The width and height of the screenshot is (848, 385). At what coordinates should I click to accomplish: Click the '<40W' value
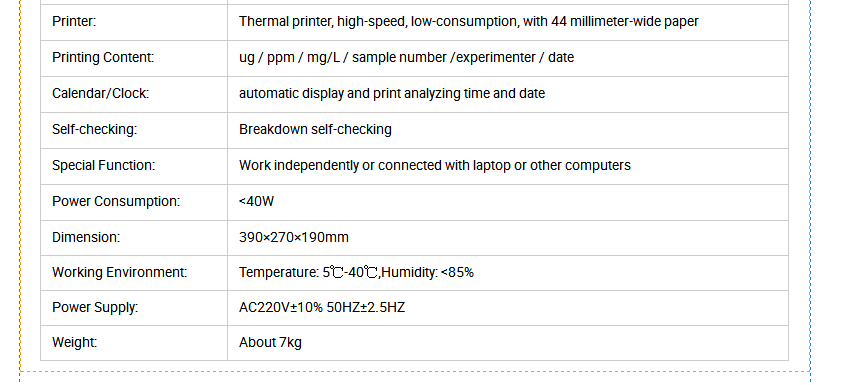click(256, 202)
